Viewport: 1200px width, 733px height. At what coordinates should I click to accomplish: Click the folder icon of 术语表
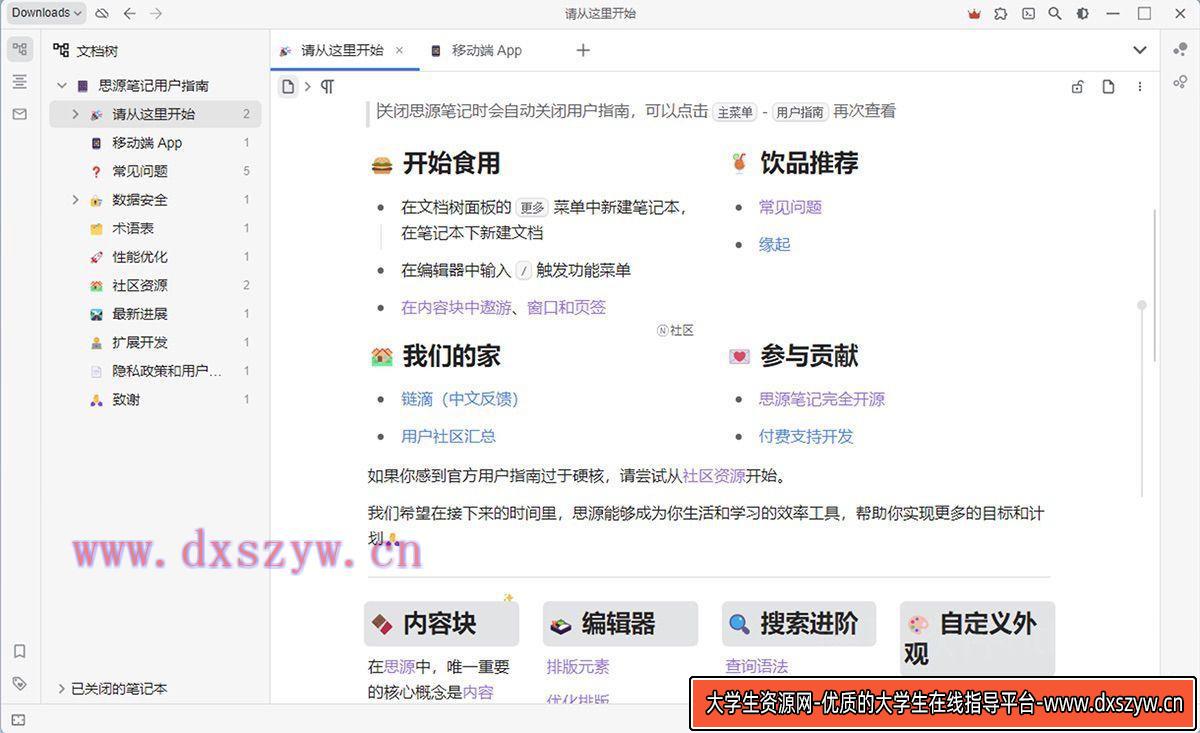coord(96,228)
